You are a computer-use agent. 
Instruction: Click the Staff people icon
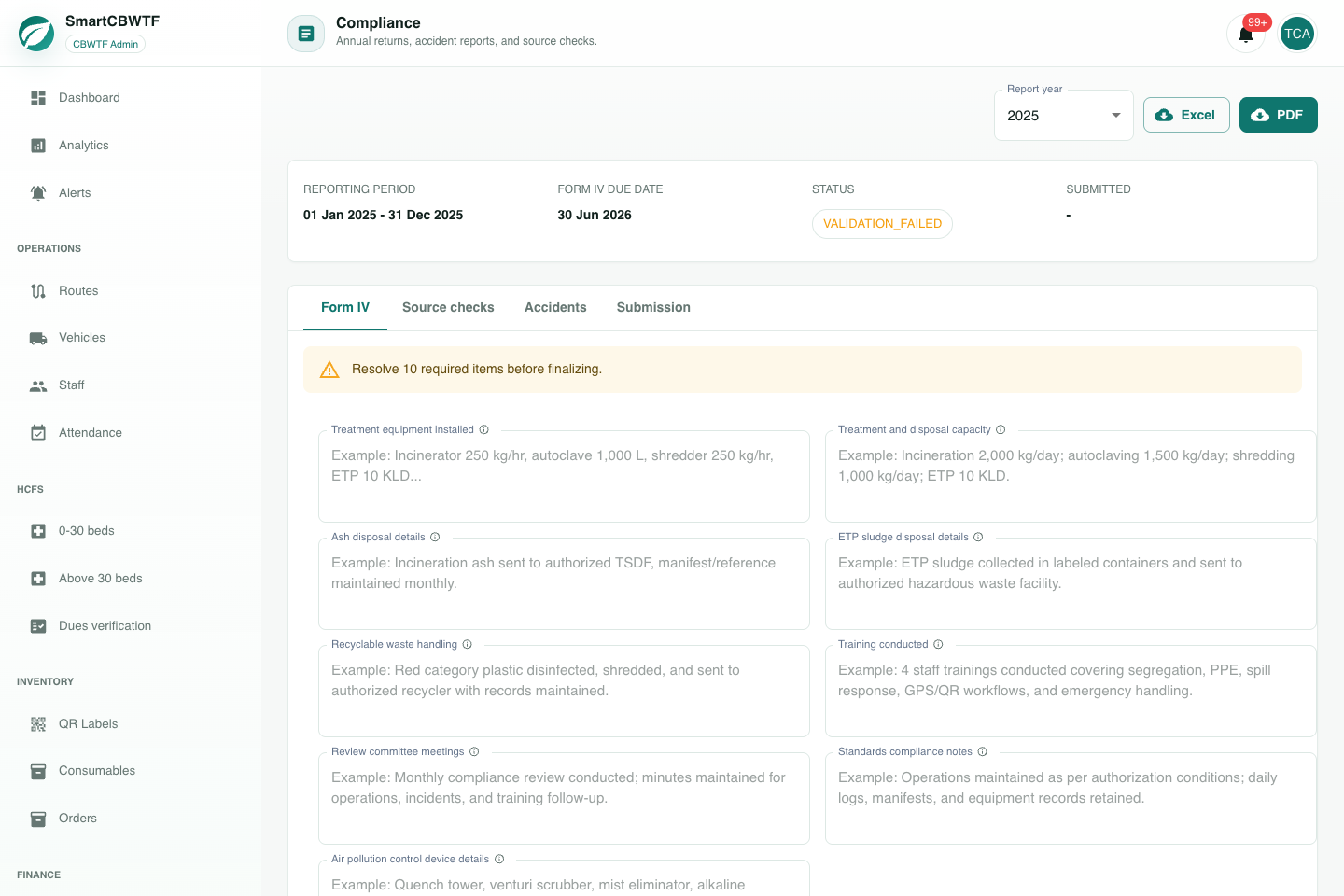38,385
